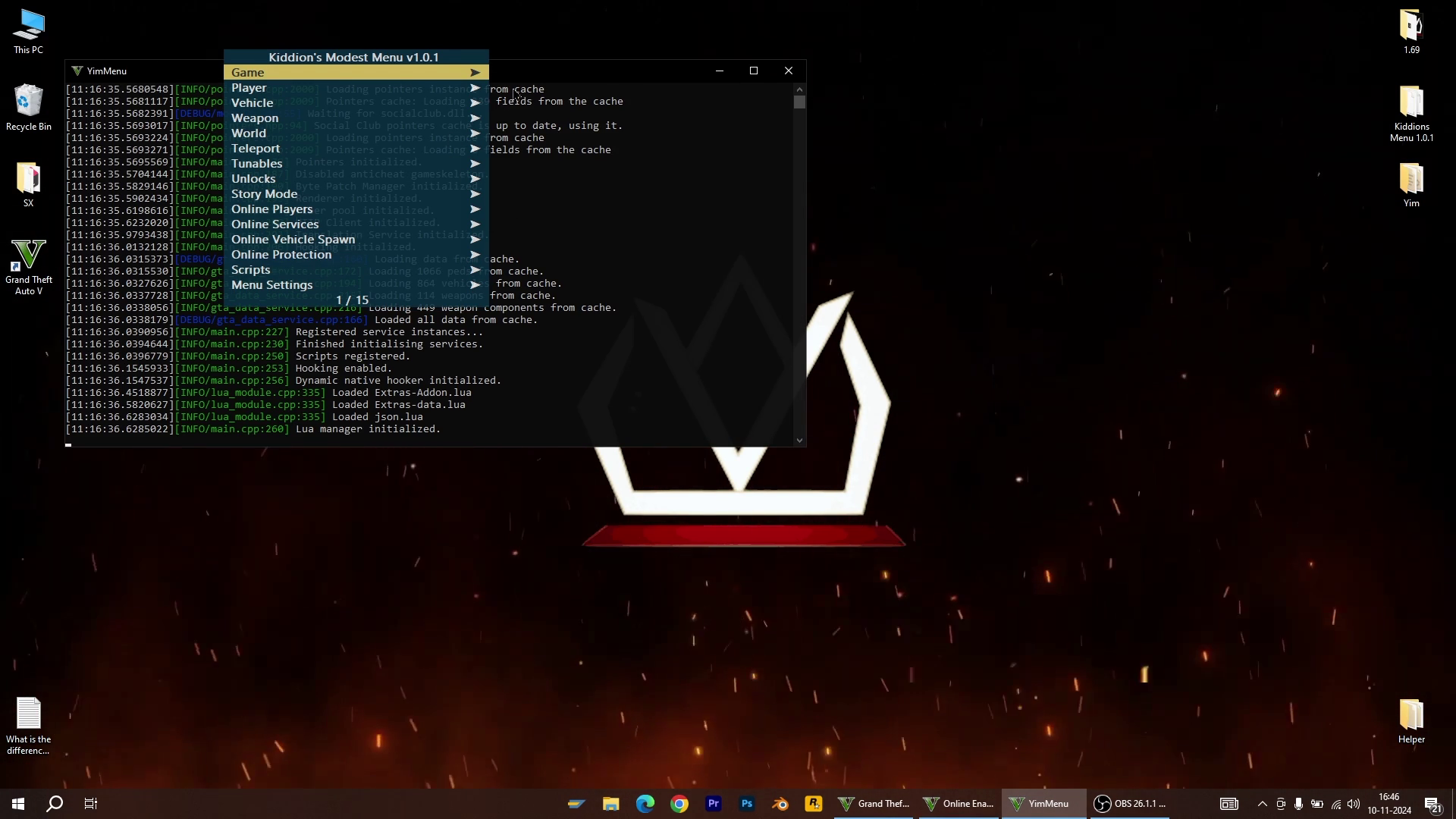1456x819 pixels.
Task: Open Google Chrome from taskbar
Action: coord(679,804)
